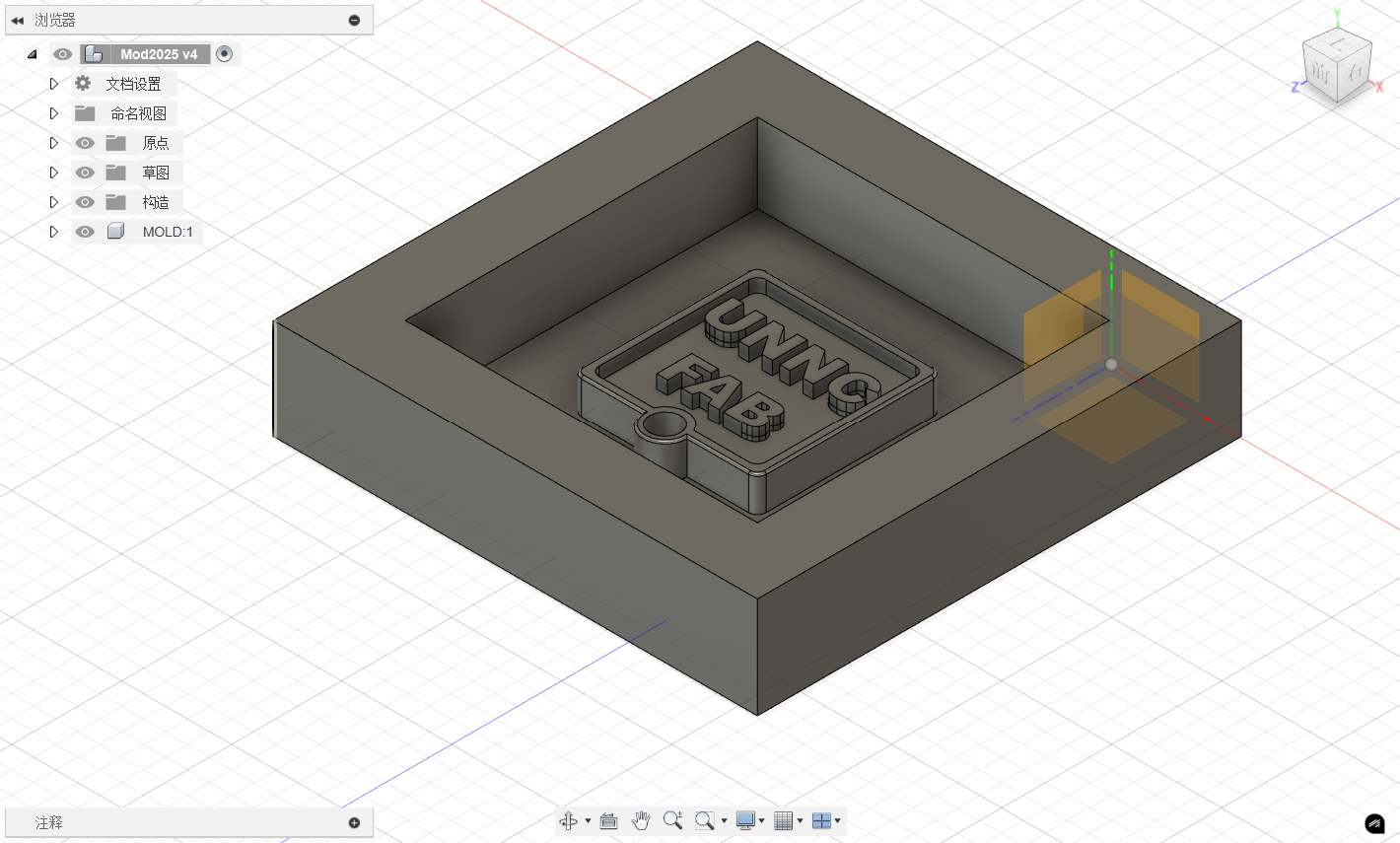Expand the MOLD:1 tree node
Screen dimensions: 1400x843
pos(54,232)
